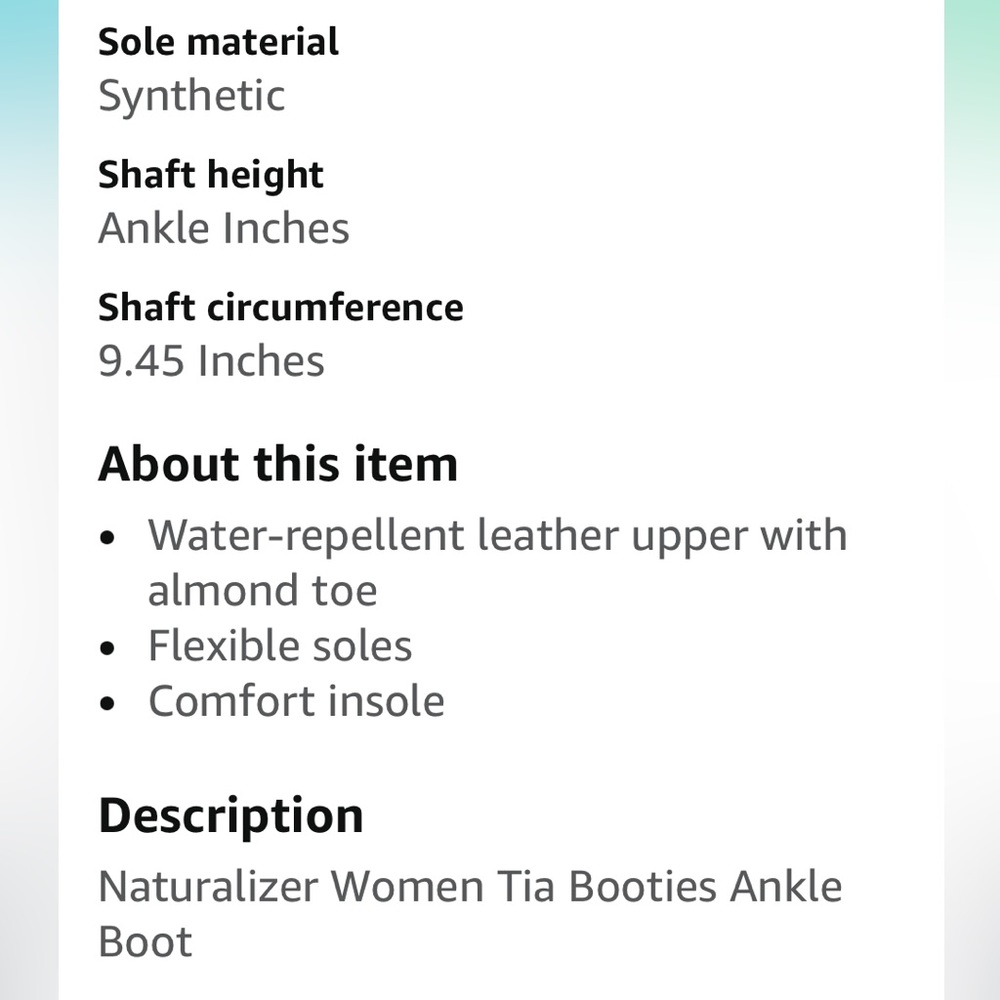Click bullet point before Comfort insole

tap(107, 704)
